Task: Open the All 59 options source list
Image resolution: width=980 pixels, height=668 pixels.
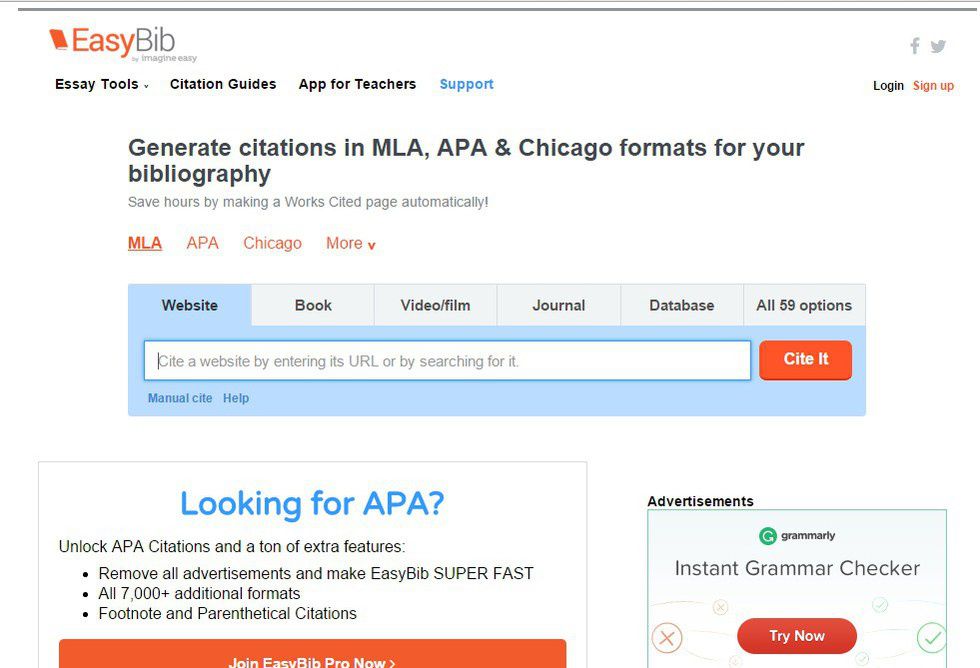Action: (804, 306)
